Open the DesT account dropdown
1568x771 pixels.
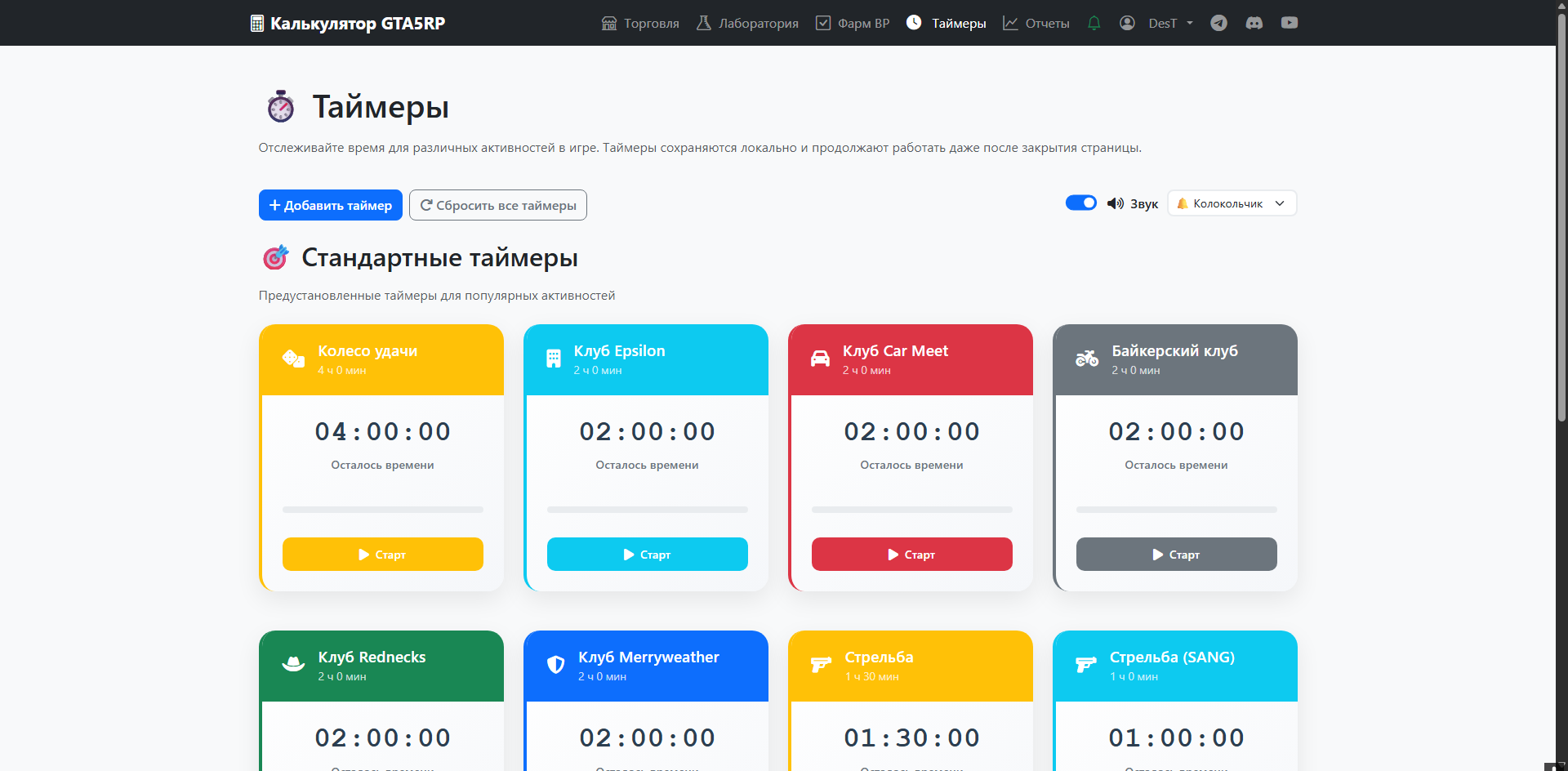click(1171, 23)
